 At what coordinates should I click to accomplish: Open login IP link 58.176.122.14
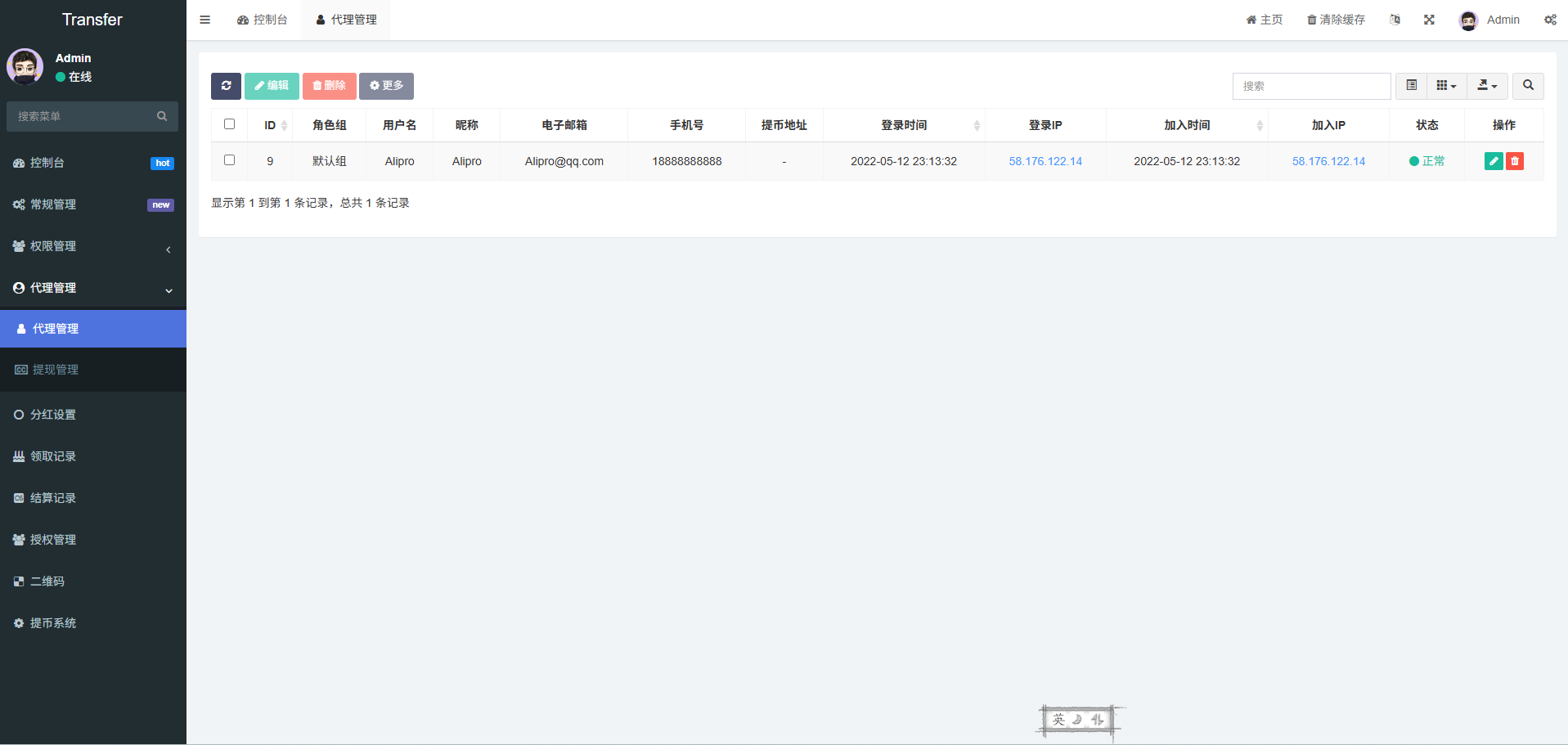pos(1045,161)
